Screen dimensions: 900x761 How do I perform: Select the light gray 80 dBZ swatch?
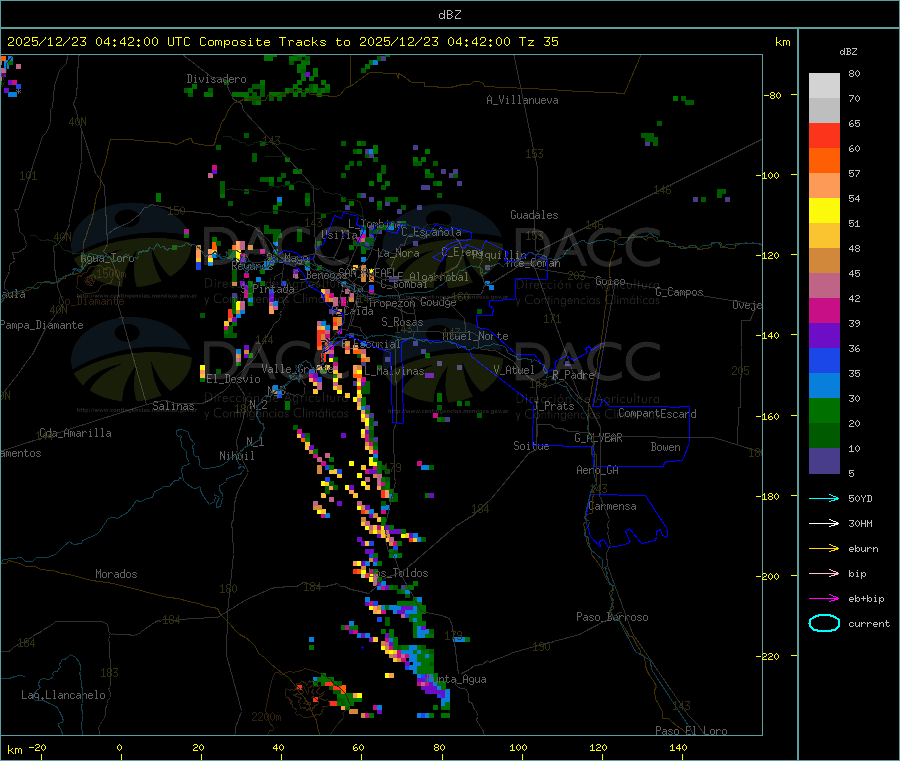824,86
